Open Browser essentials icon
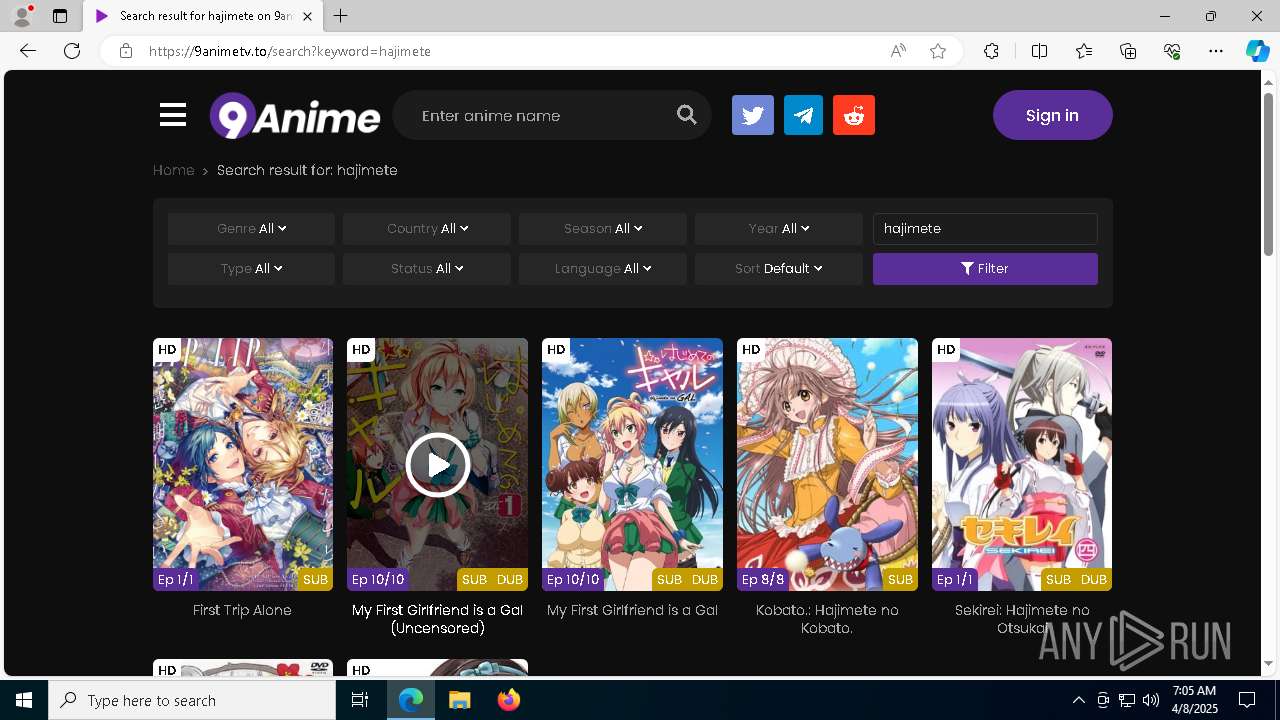The height and width of the screenshot is (720, 1280). [1172, 51]
